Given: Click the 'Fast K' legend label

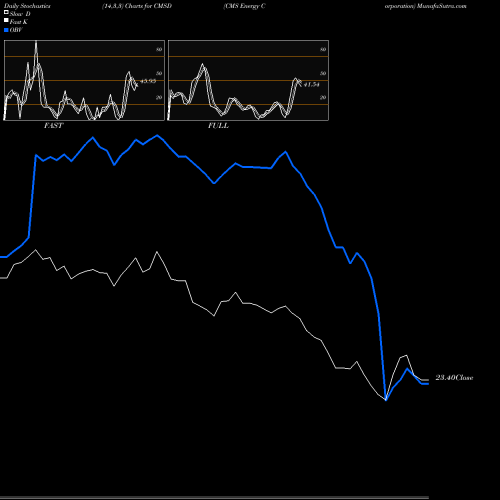Looking at the screenshot, I should pos(19,22).
